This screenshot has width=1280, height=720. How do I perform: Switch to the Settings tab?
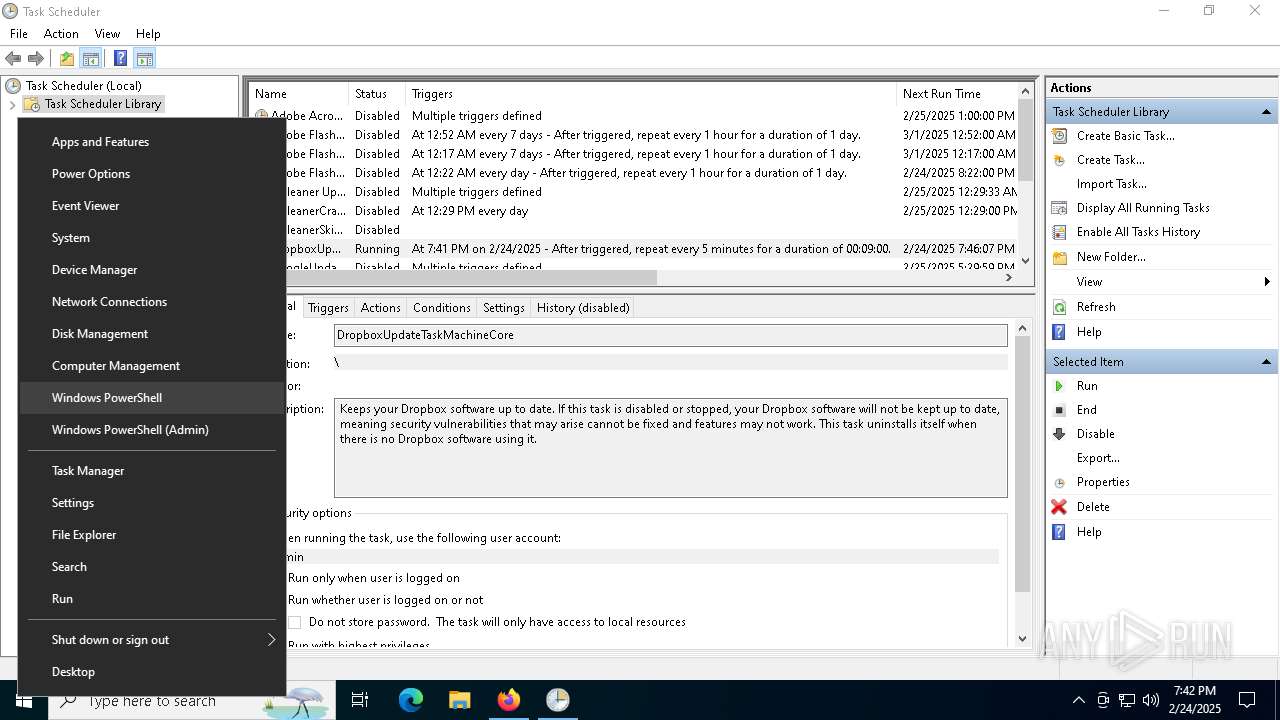504,308
